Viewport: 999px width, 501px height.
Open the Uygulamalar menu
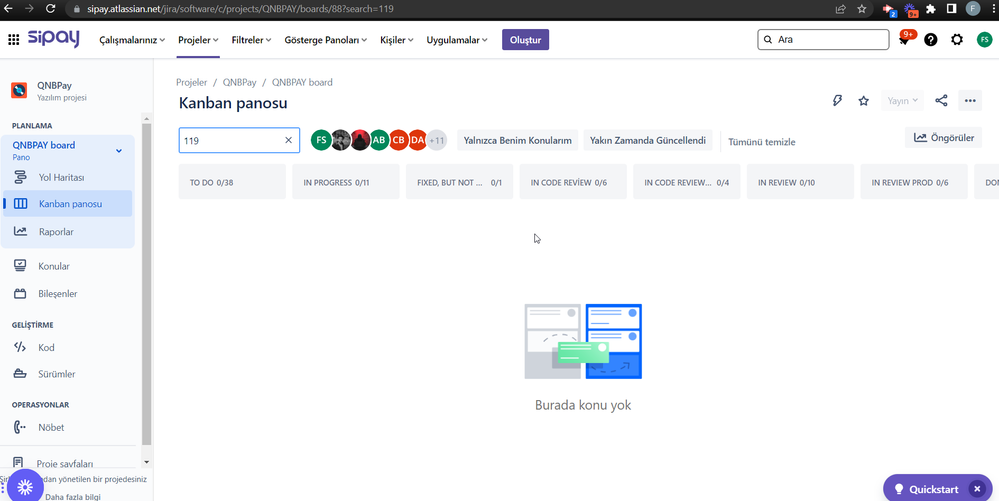pyautogui.click(x=457, y=40)
